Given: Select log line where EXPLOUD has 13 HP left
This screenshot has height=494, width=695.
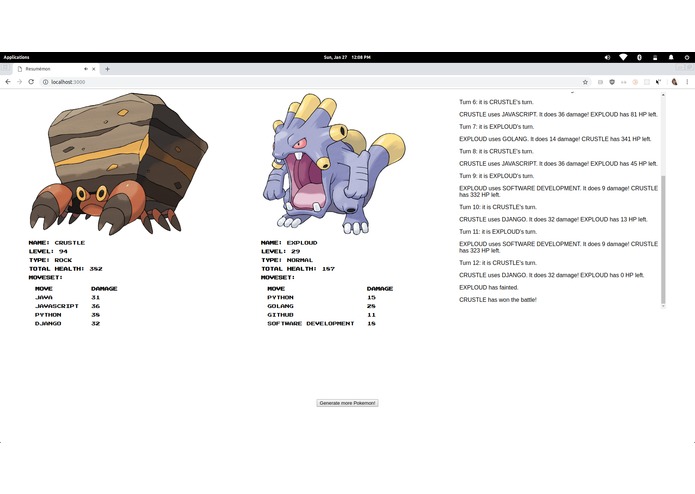Looking at the screenshot, I should coord(553,219).
